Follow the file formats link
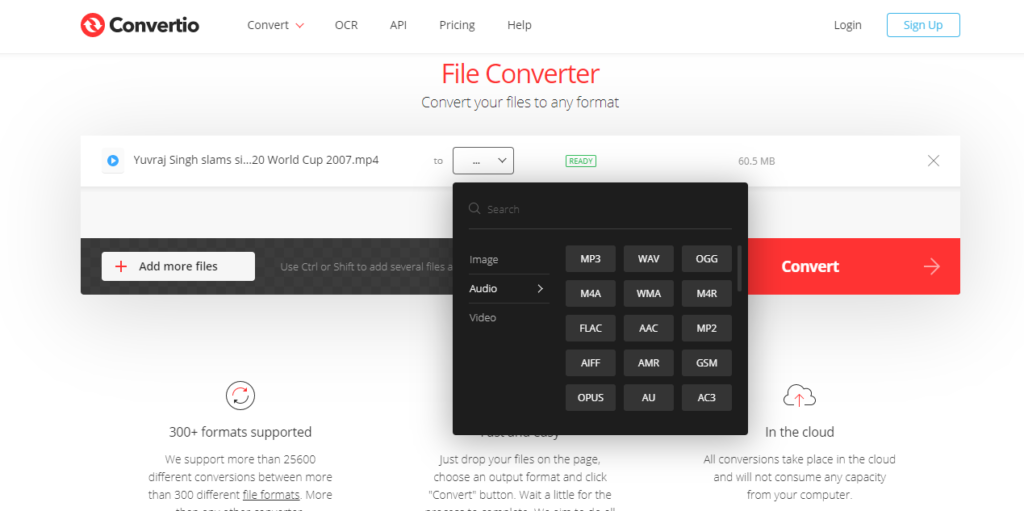The image size is (1024, 511). click(x=271, y=494)
